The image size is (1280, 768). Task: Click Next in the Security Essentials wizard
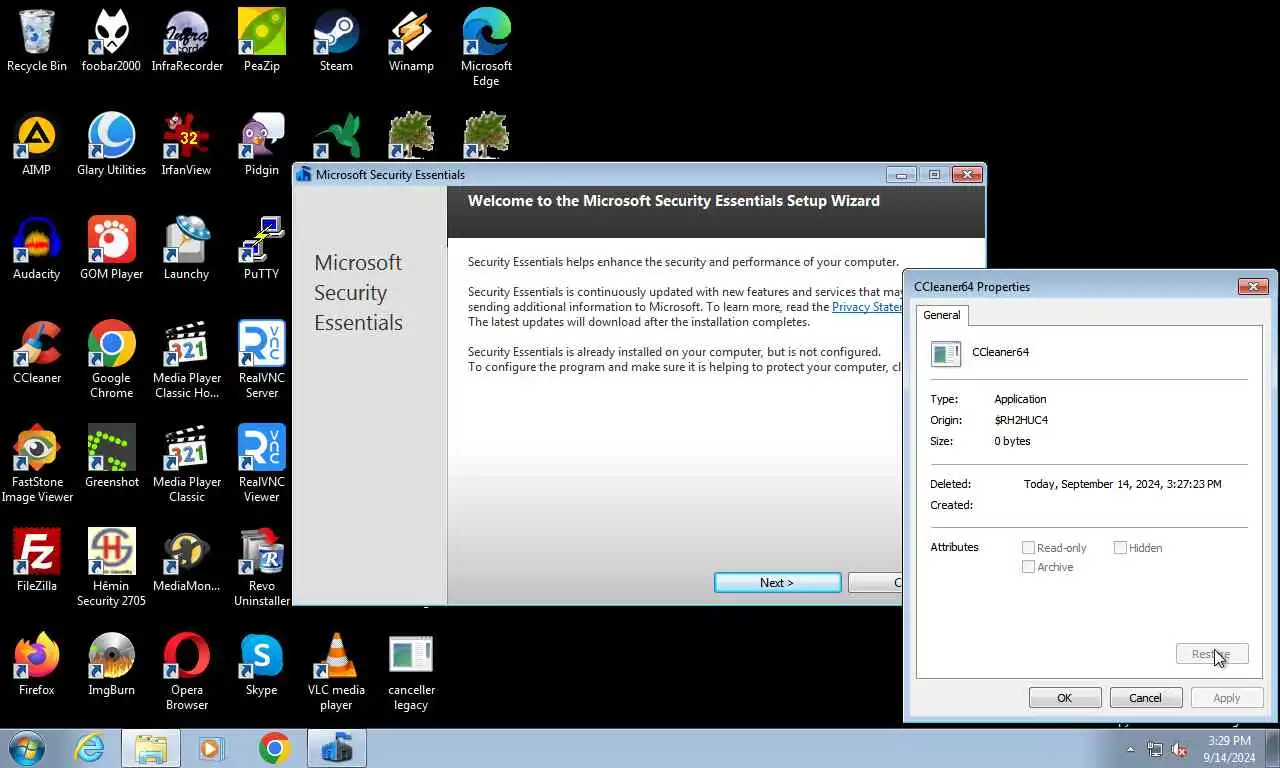(777, 583)
